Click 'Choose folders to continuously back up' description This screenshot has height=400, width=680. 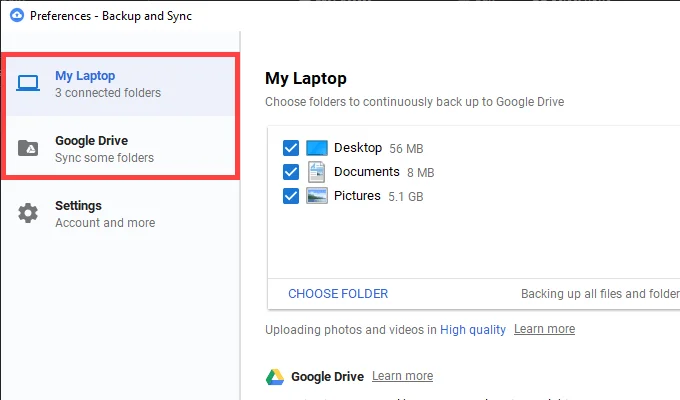415,102
